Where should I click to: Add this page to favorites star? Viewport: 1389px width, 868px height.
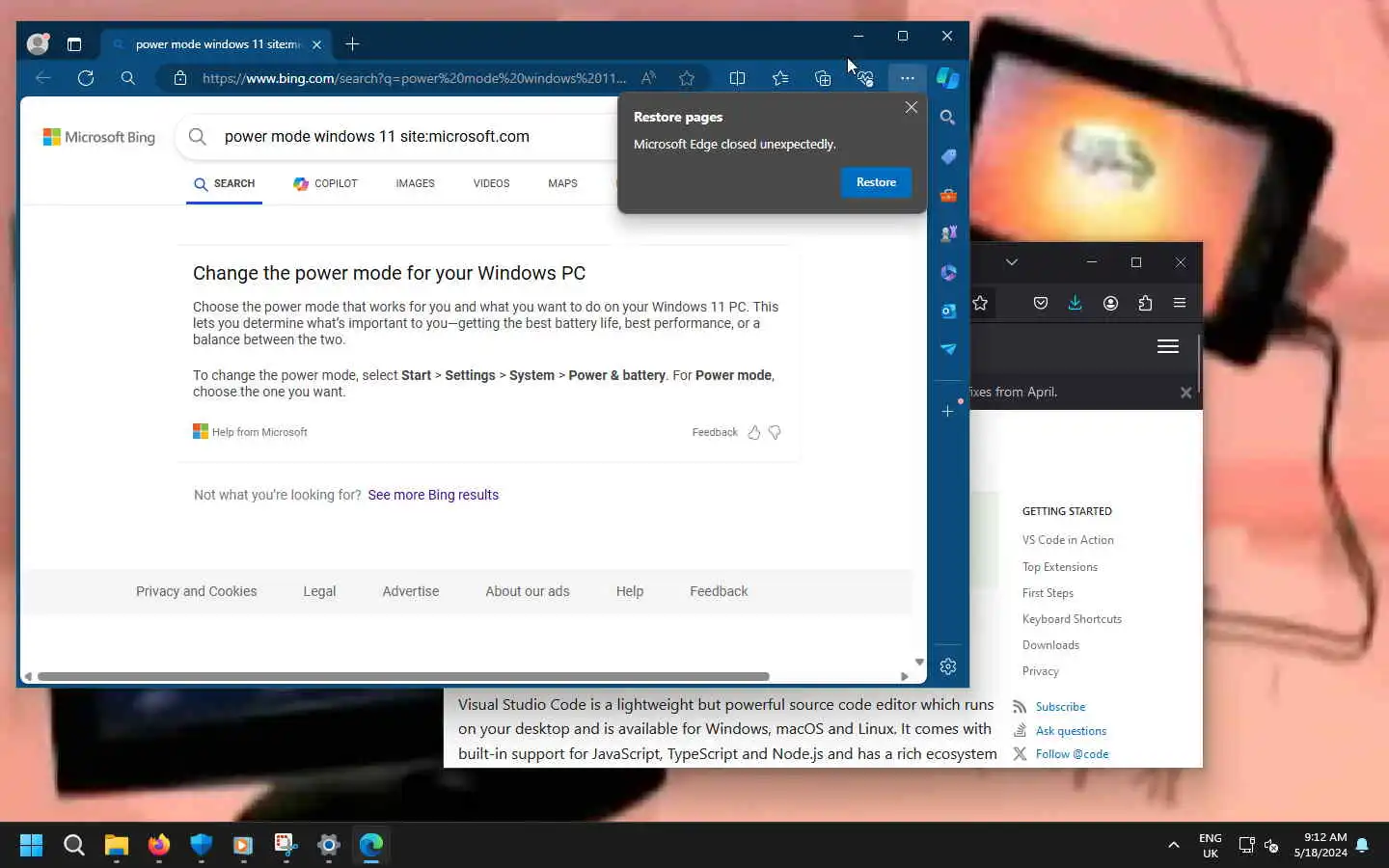pos(687,78)
